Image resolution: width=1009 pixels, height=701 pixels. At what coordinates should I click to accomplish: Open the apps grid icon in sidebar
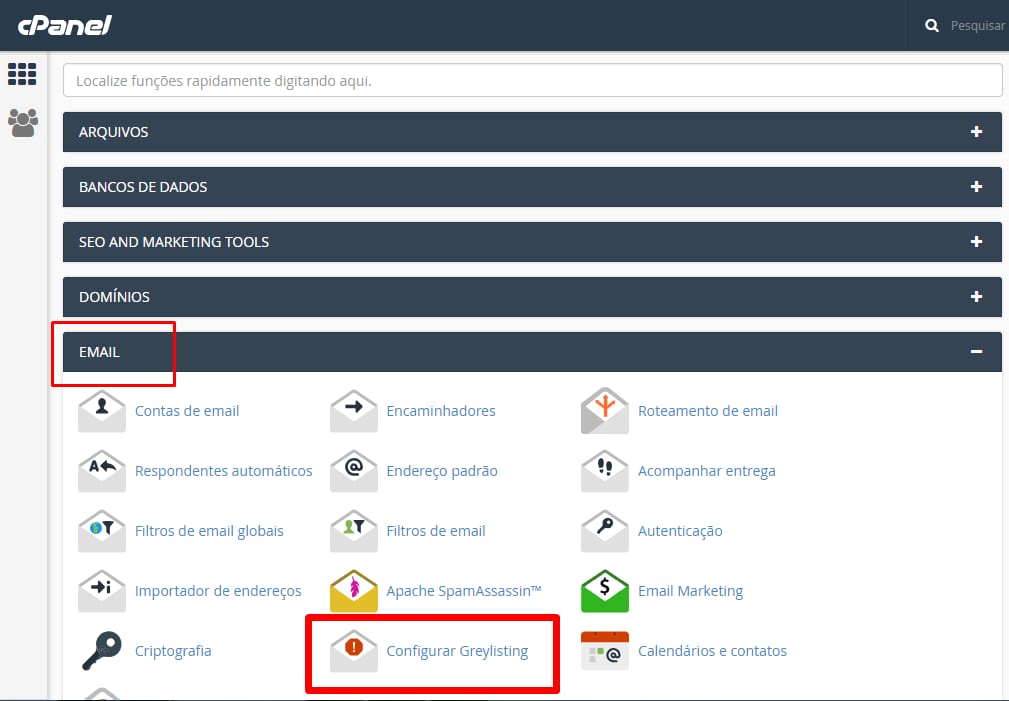coord(22,74)
